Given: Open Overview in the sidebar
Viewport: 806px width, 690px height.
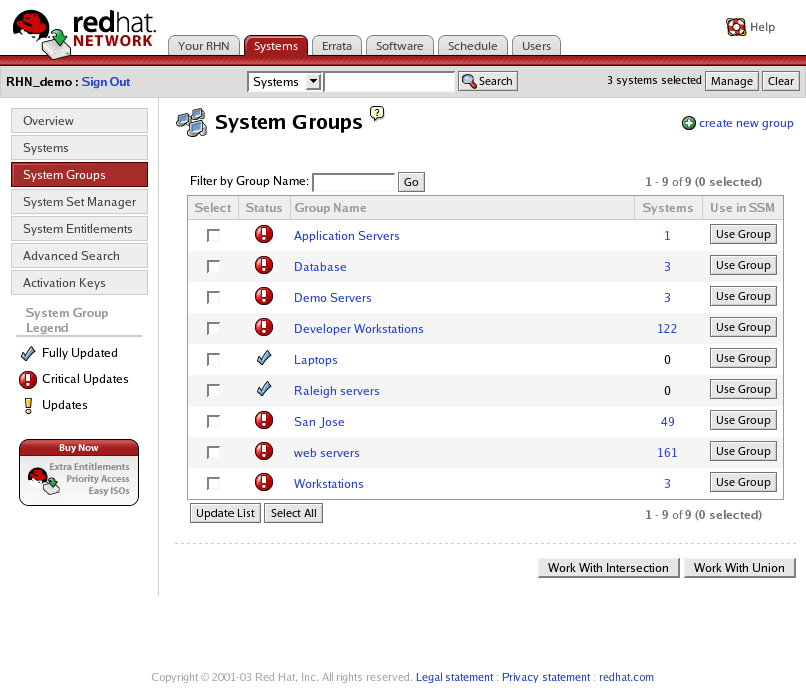Looking at the screenshot, I should click(x=79, y=121).
